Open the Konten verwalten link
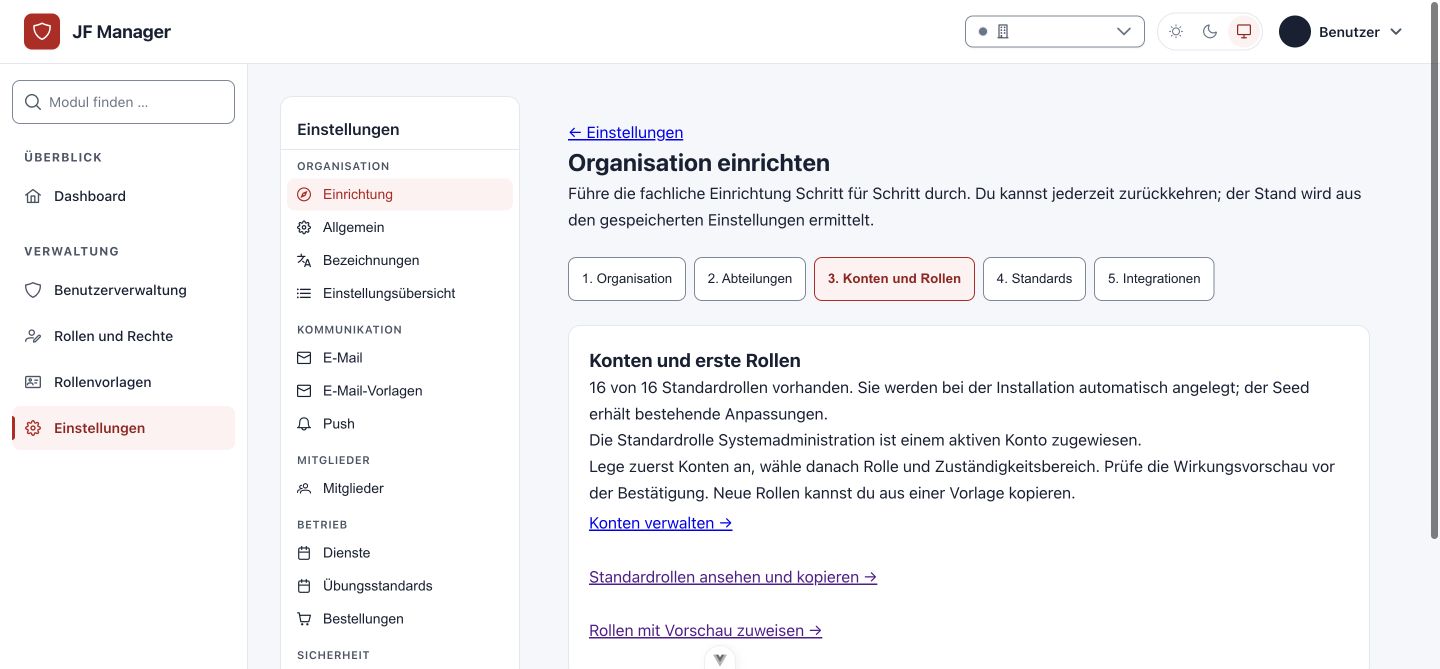The height and width of the screenshot is (669, 1440). tap(661, 523)
